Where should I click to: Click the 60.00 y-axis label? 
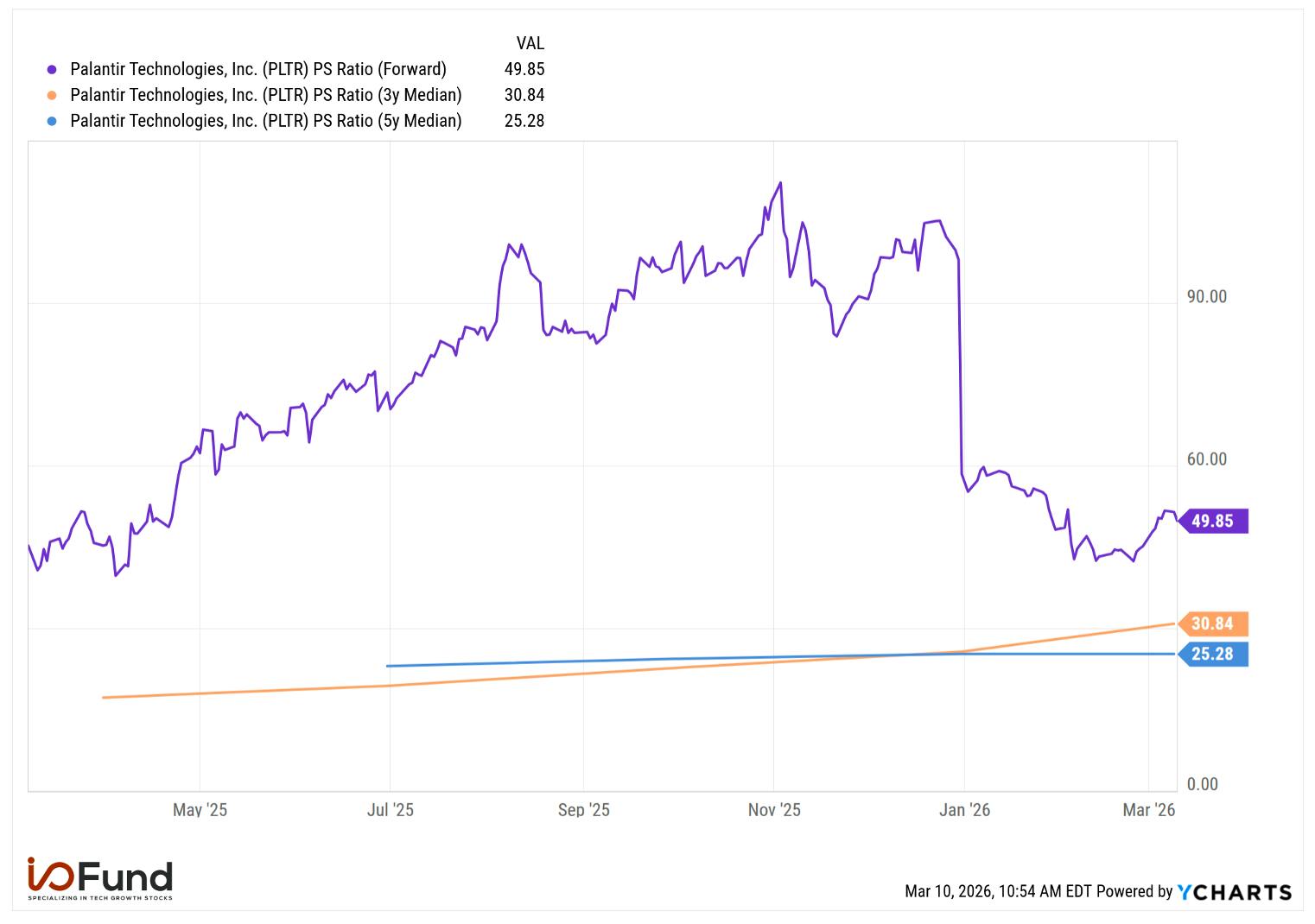pyautogui.click(x=1206, y=459)
